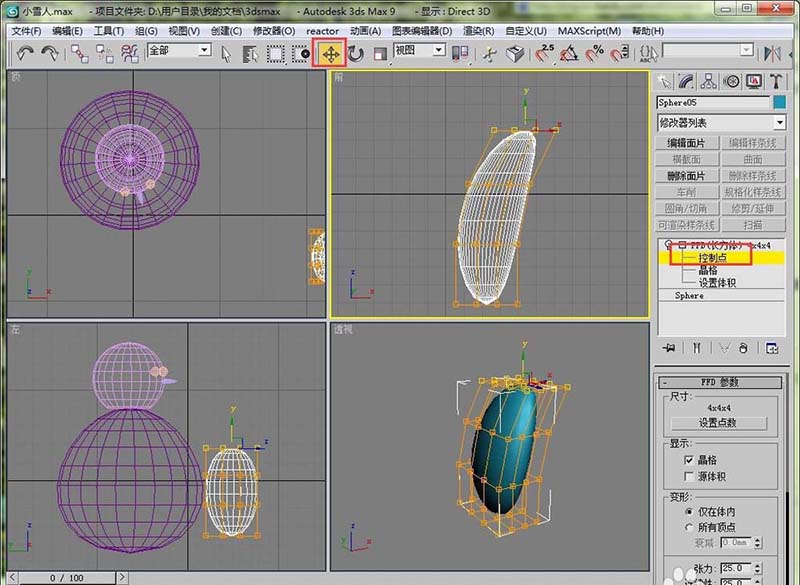The width and height of the screenshot is (800, 585).
Task: Click the time slider next-frame arrow
Action: point(122,578)
